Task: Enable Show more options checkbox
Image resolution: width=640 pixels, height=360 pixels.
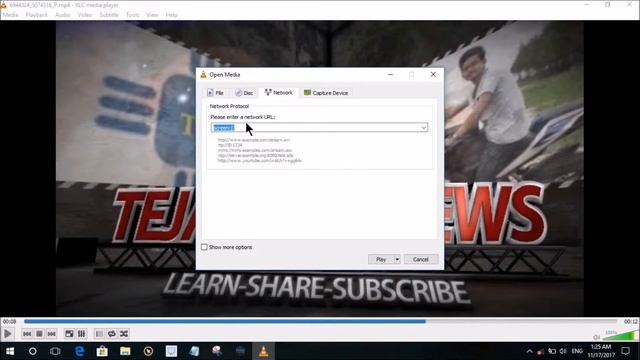Action: 204,247
